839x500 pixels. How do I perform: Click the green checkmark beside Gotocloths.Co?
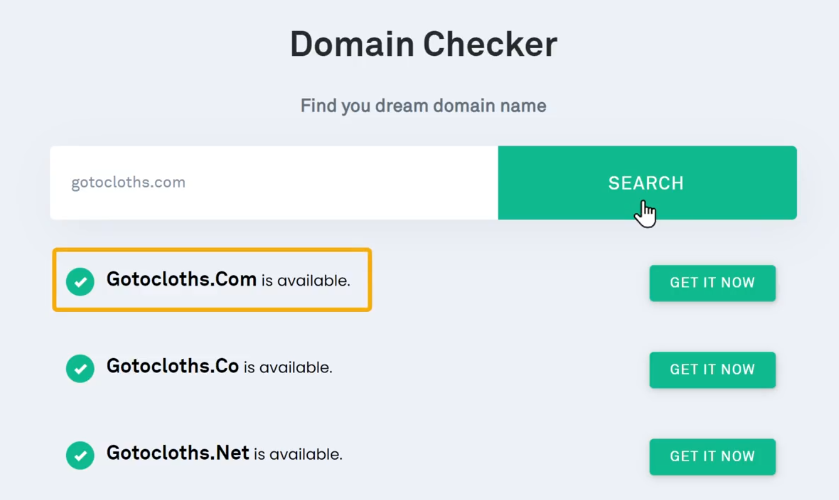pos(80,368)
